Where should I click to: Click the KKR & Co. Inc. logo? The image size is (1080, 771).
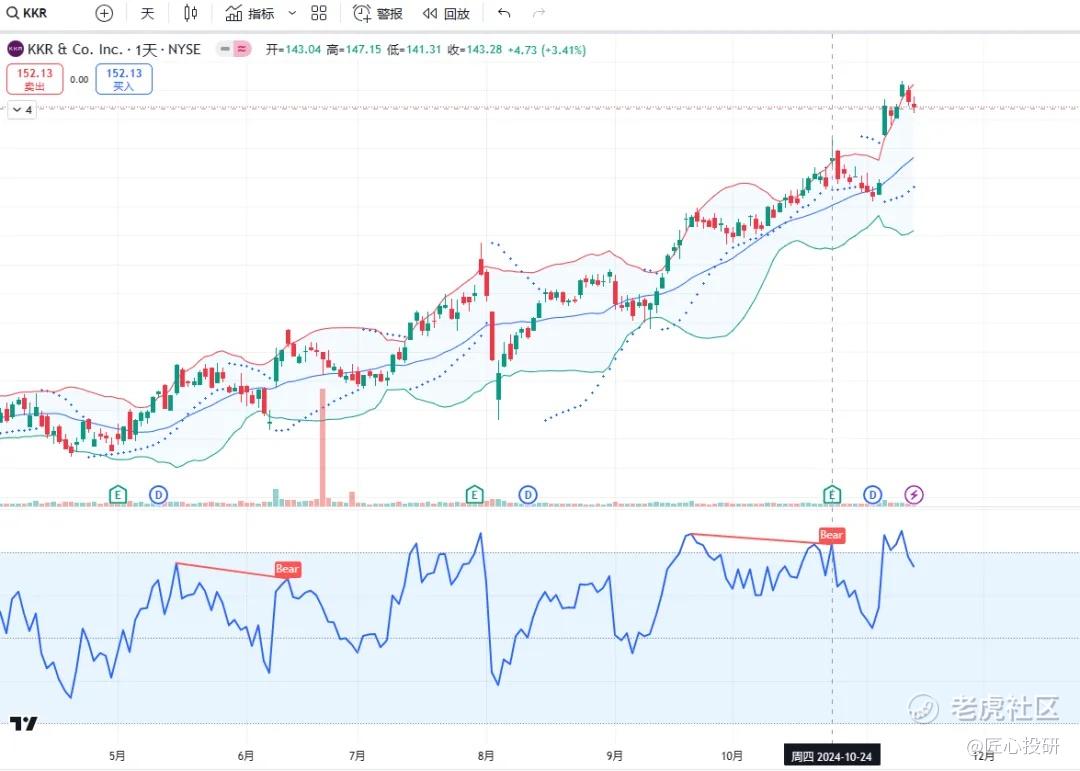pyautogui.click(x=15, y=50)
